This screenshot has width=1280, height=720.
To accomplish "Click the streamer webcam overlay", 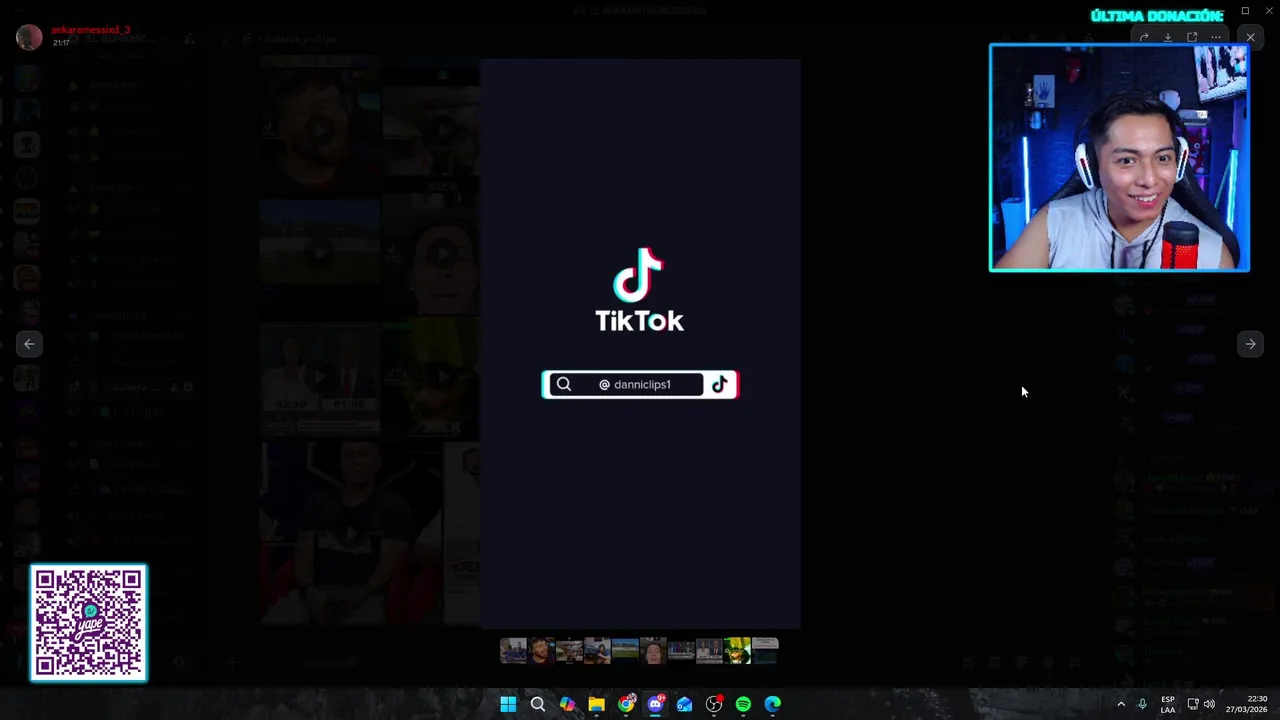I will pyautogui.click(x=1119, y=157).
